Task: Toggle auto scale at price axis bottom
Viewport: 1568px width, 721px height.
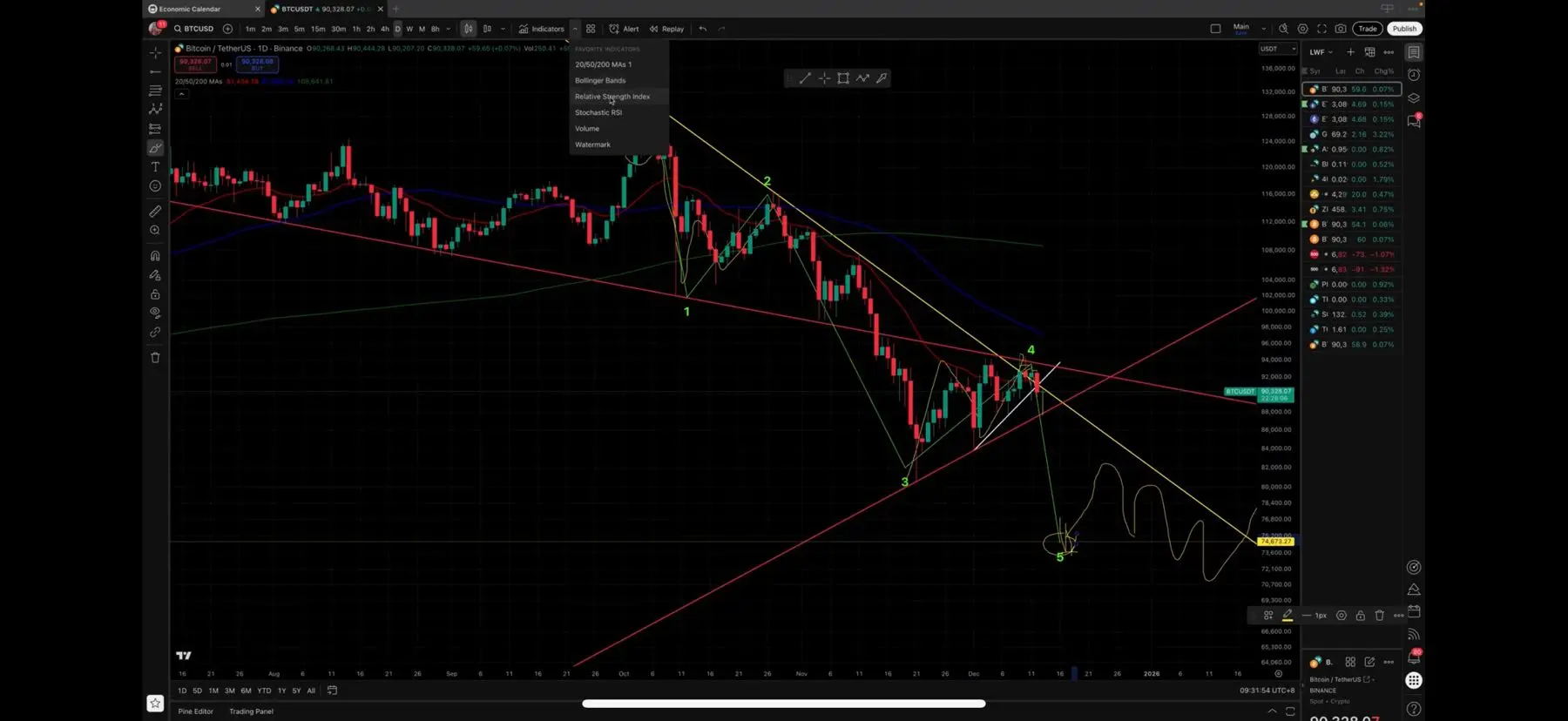Action: click(x=1279, y=674)
